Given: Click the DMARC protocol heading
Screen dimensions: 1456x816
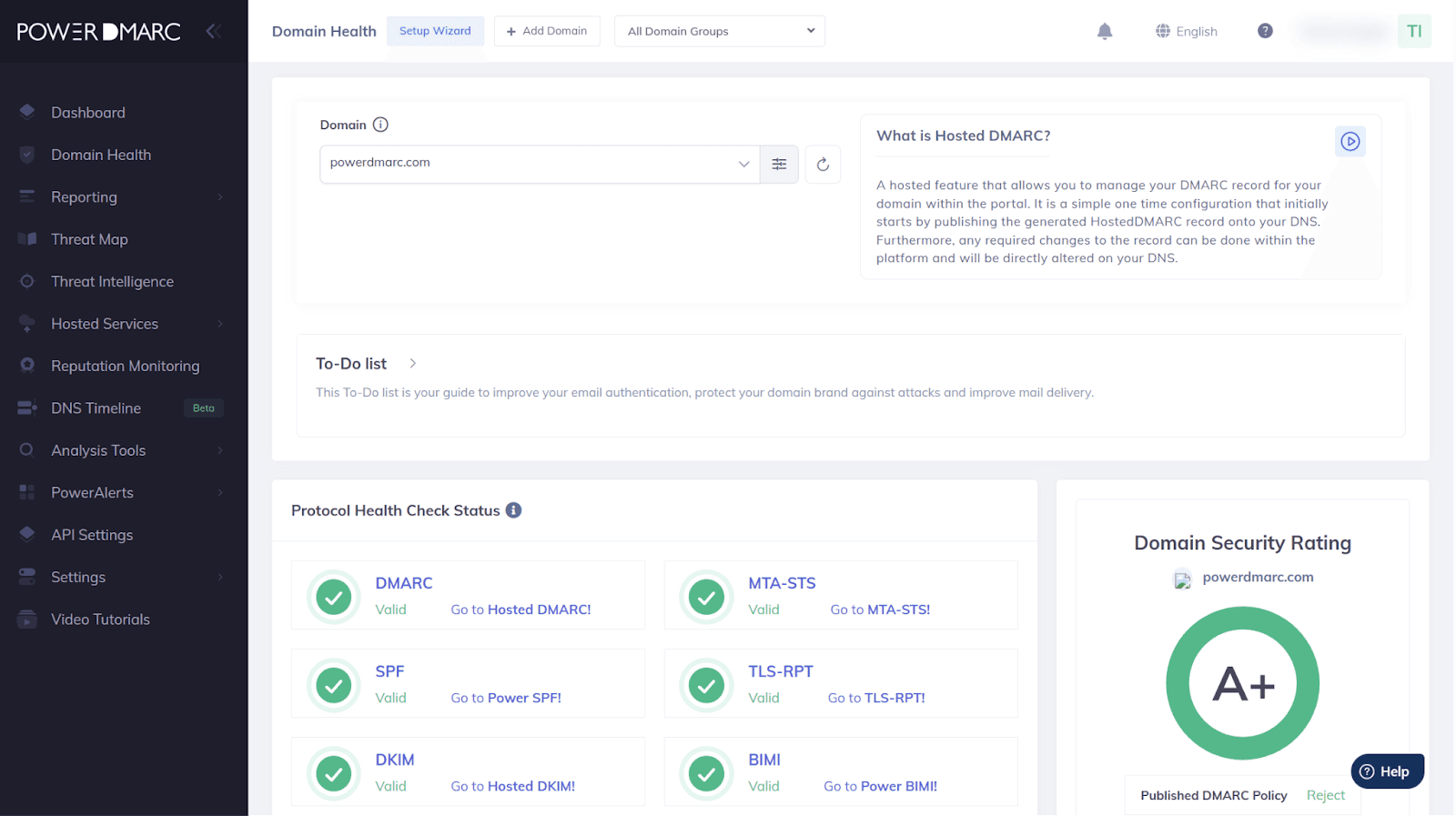Looking at the screenshot, I should pos(404,583).
